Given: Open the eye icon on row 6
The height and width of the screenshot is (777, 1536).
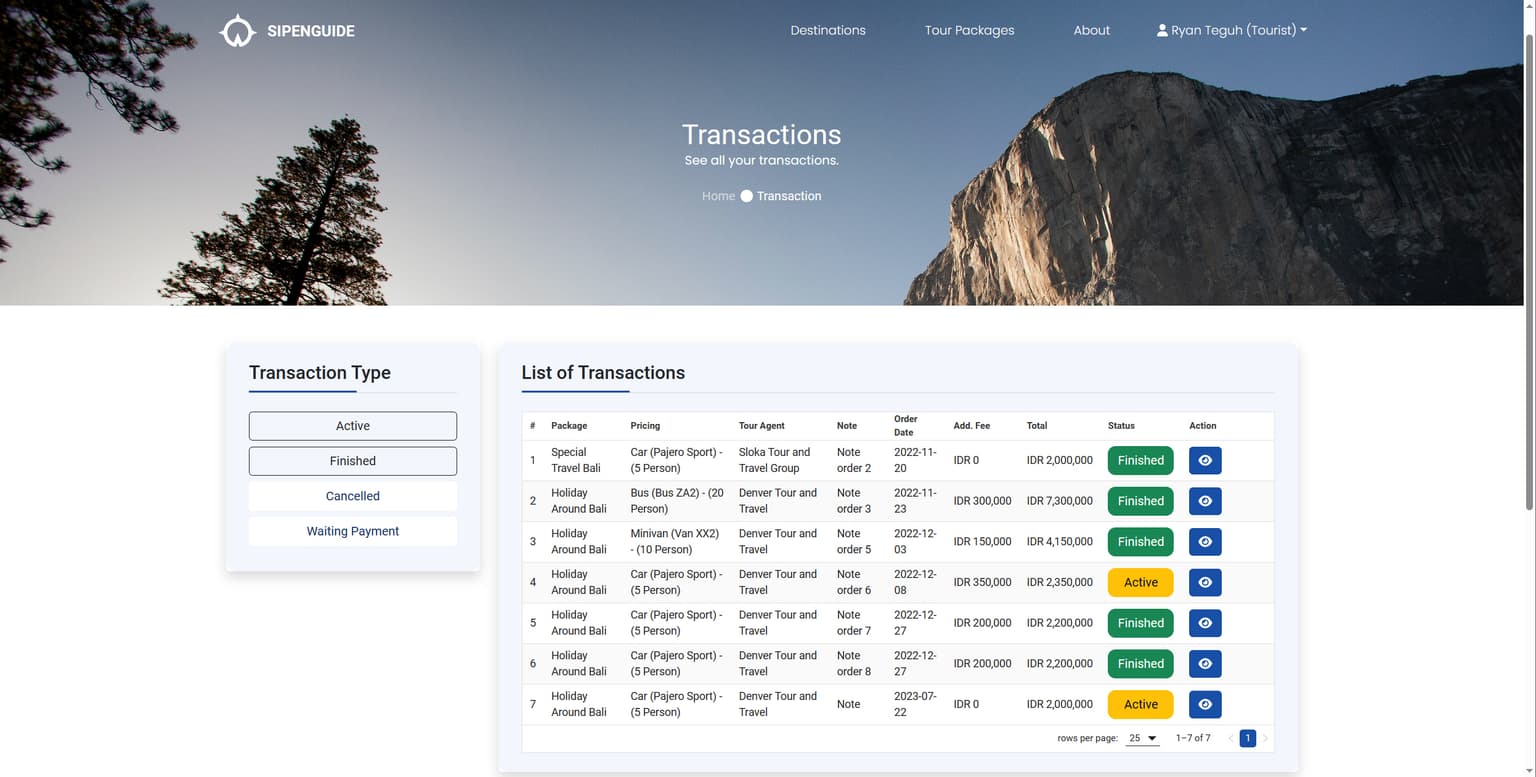Looking at the screenshot, I should [1204, 663].
